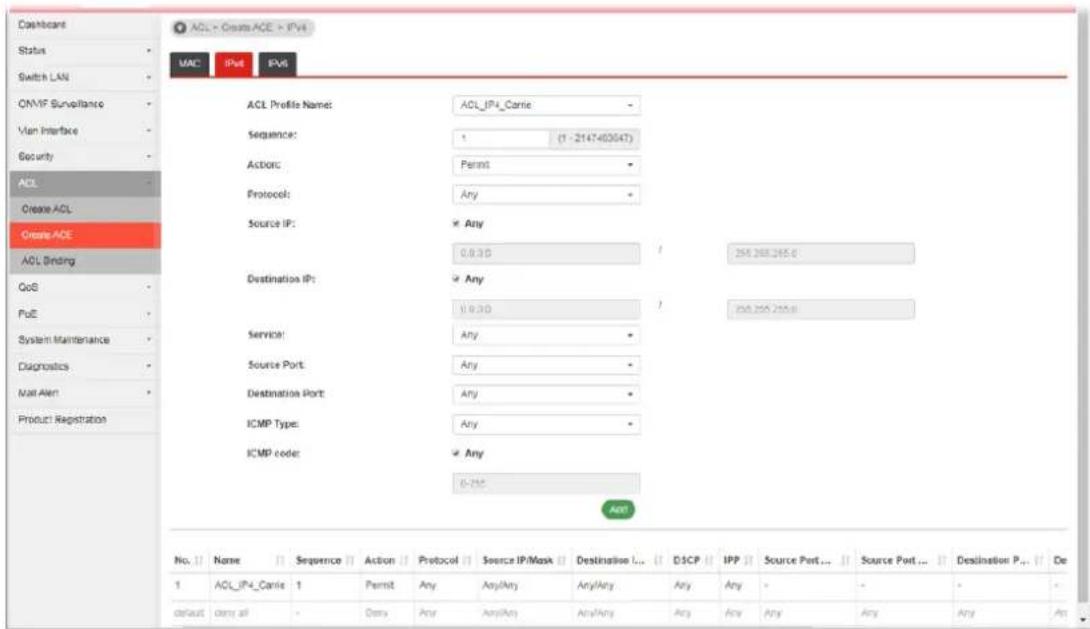
Task: Click the 'deny all' default row name
Action: coord(231,613)
